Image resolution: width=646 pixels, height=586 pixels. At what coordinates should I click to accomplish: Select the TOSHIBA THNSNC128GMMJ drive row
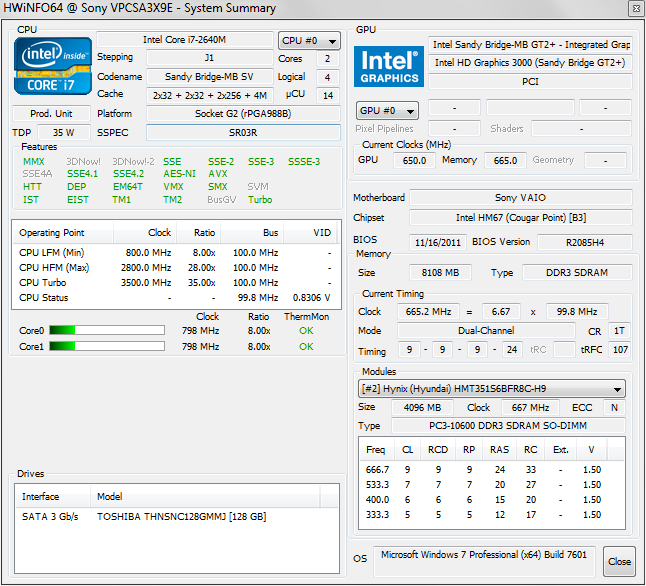(x=177, y=516)
